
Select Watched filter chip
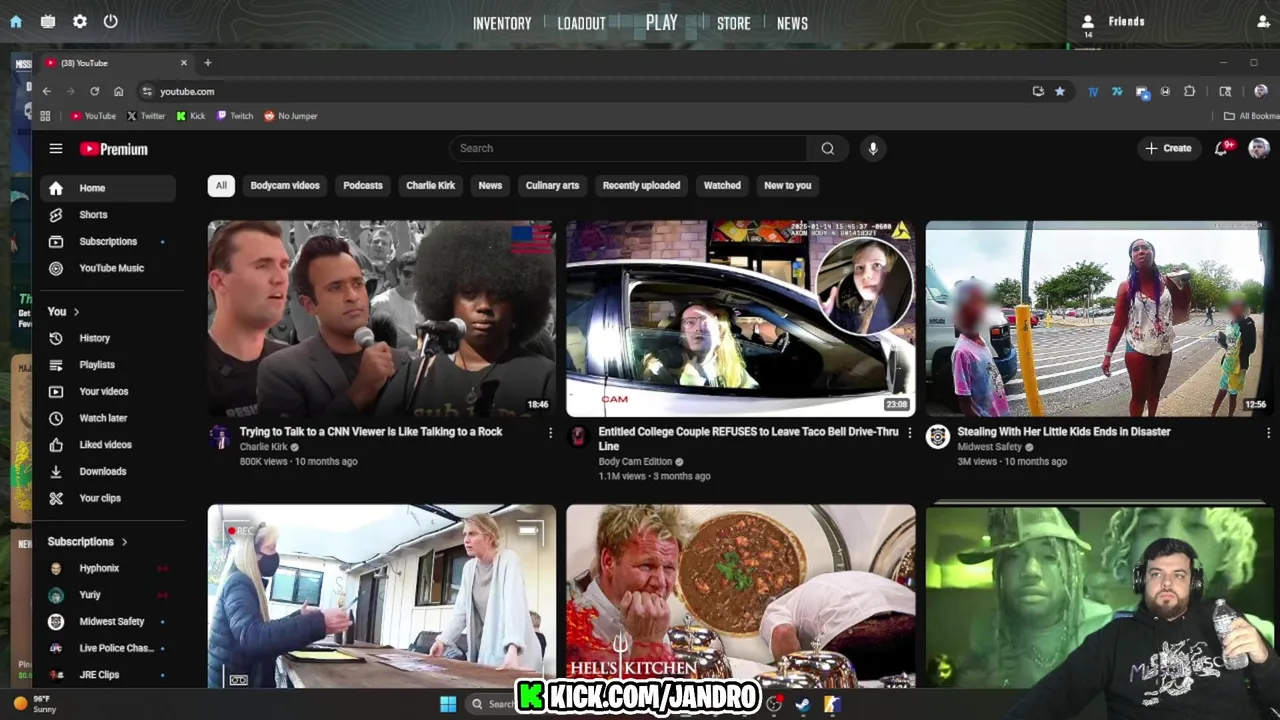pos(722,186)
